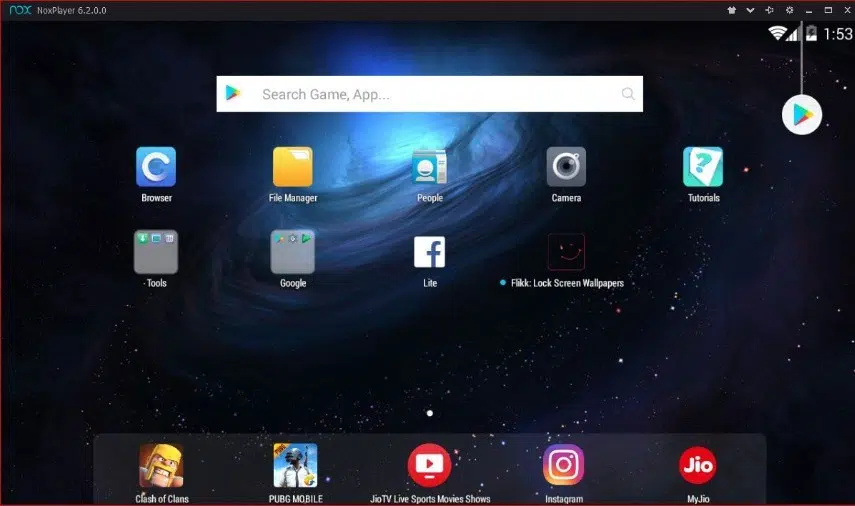Click into Search Game, App field
This screenshot has height=506, width=855.
click(x=430, y=94)
